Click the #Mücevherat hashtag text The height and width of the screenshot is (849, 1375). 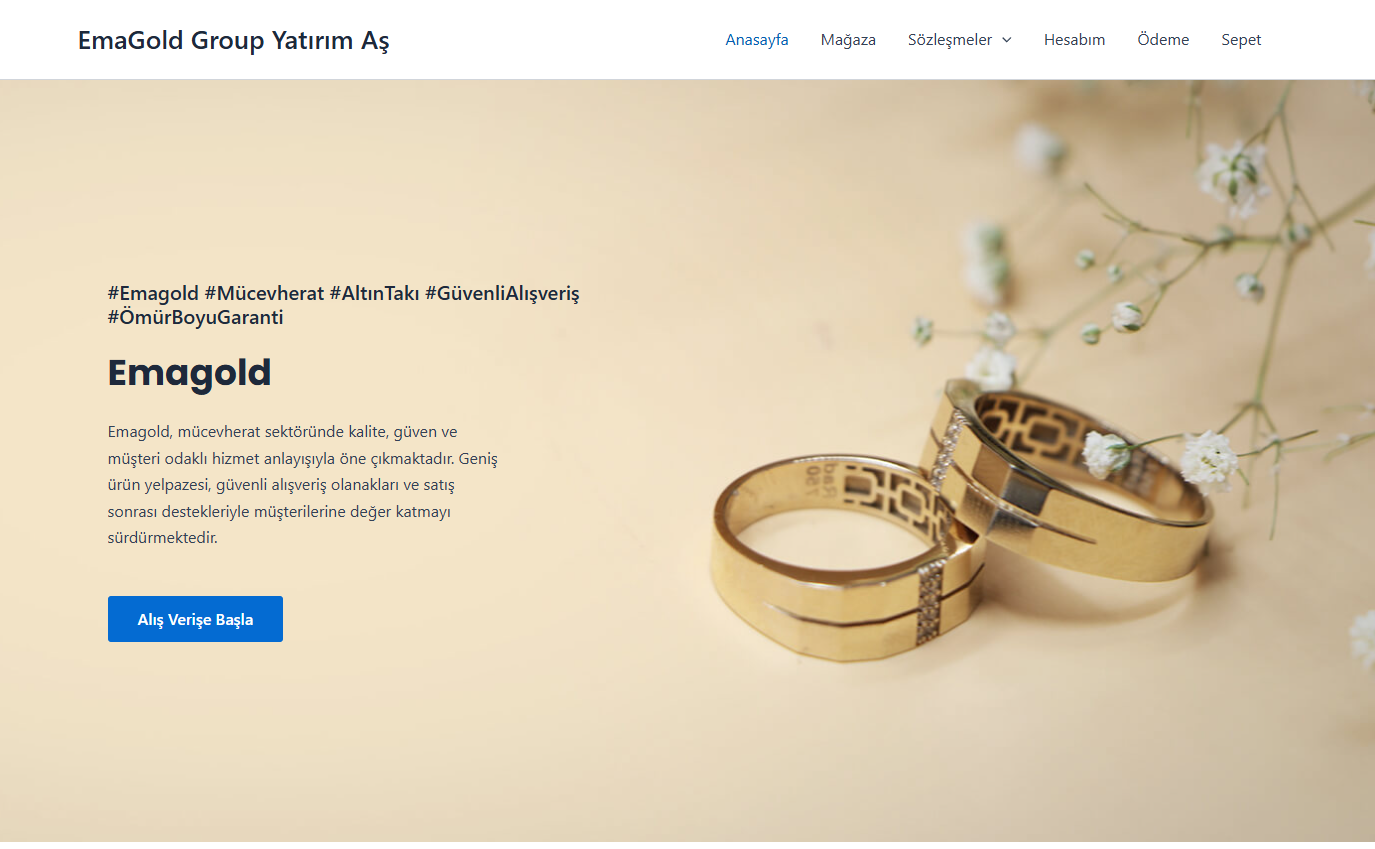tap(264, 294)
